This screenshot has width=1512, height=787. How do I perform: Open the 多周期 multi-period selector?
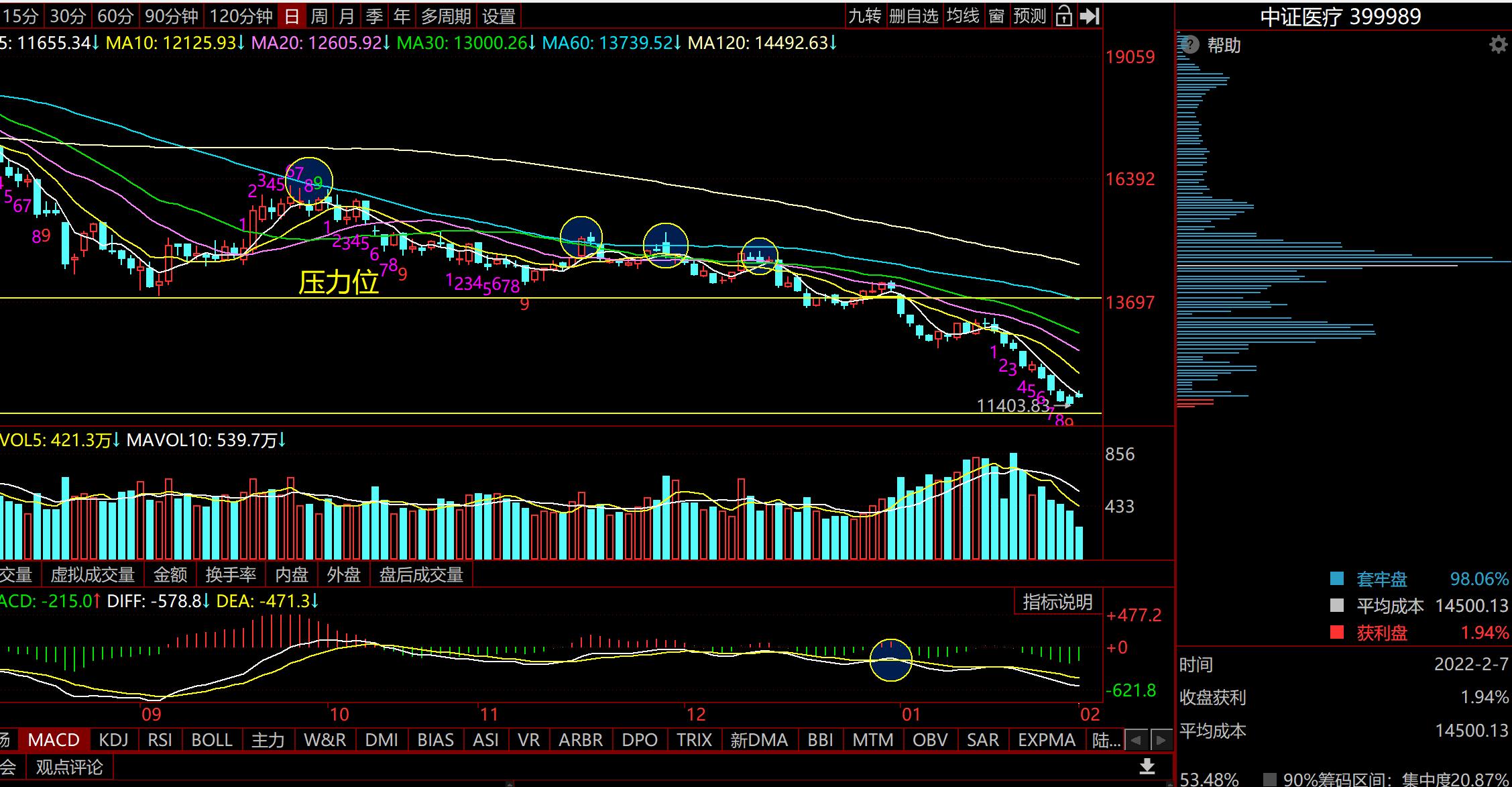coord(445,15)
